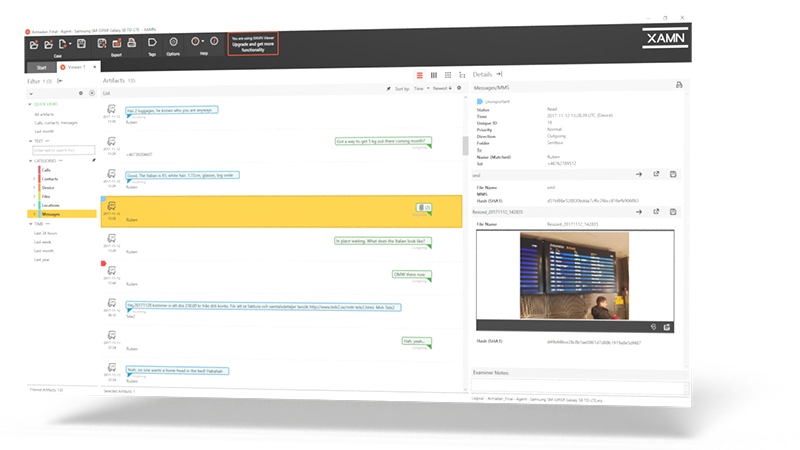
Task: Save the smil attachment
Action: [673, 174]
